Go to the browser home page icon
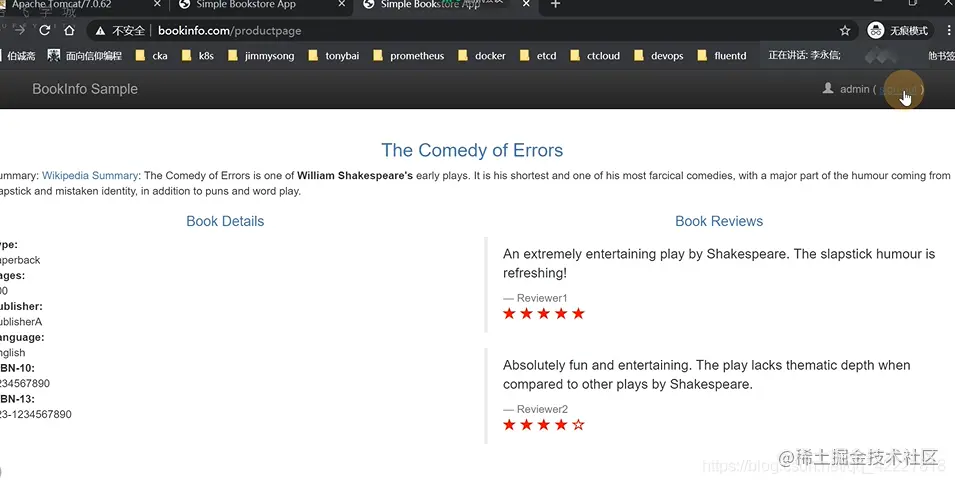This screenshot has height=484, width=955. pos(69,30)
